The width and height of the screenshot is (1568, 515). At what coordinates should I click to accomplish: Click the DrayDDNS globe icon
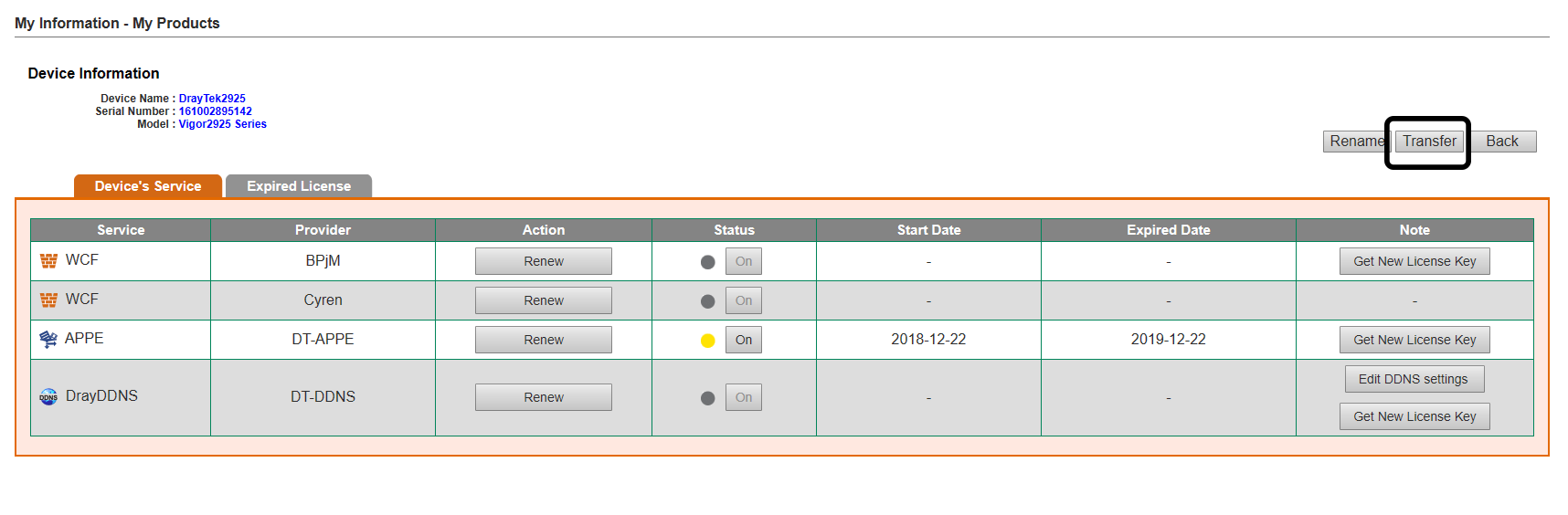[x=48, y=397]
